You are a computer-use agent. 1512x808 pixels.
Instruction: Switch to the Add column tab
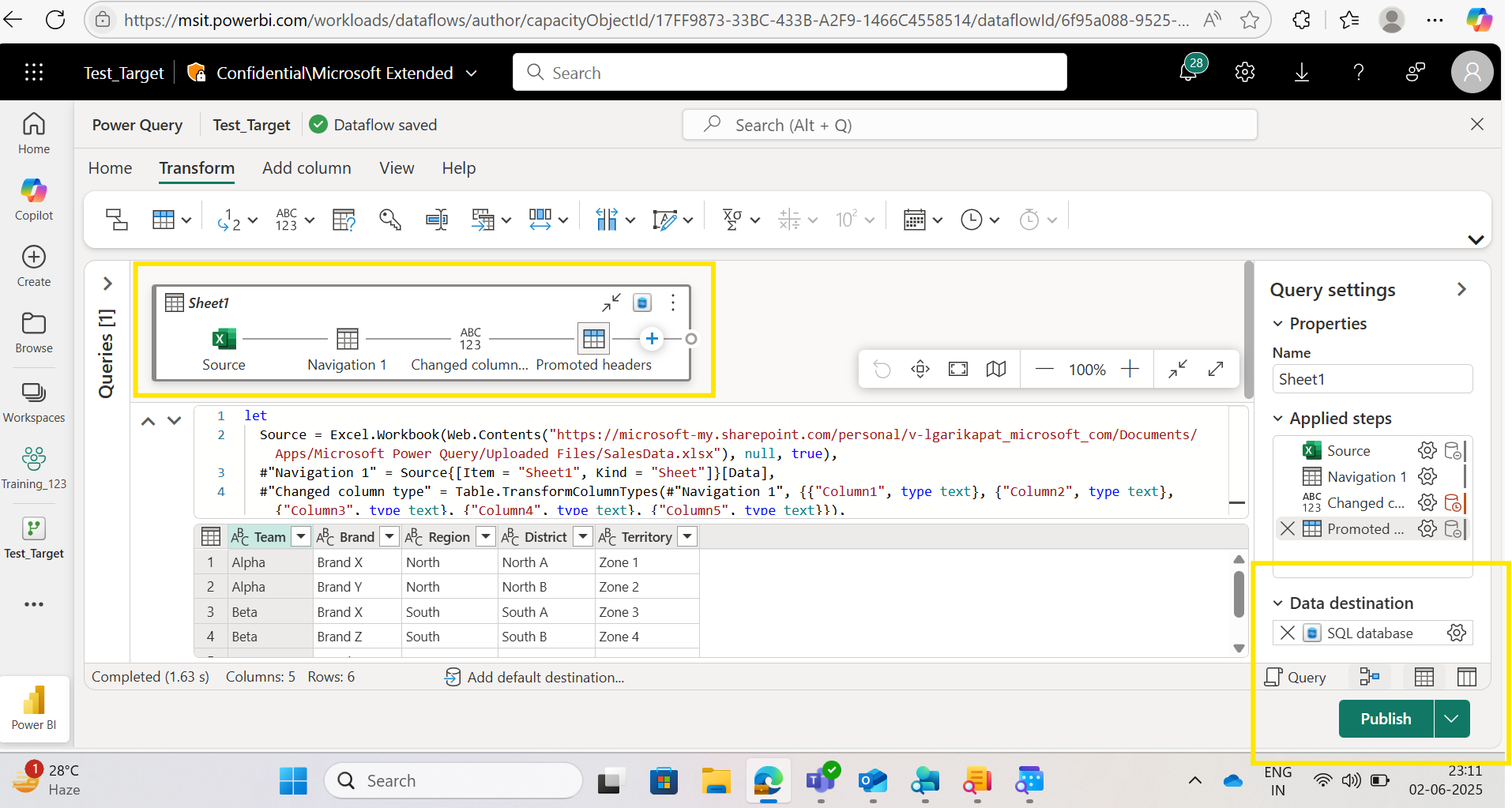tap(307, 168)
